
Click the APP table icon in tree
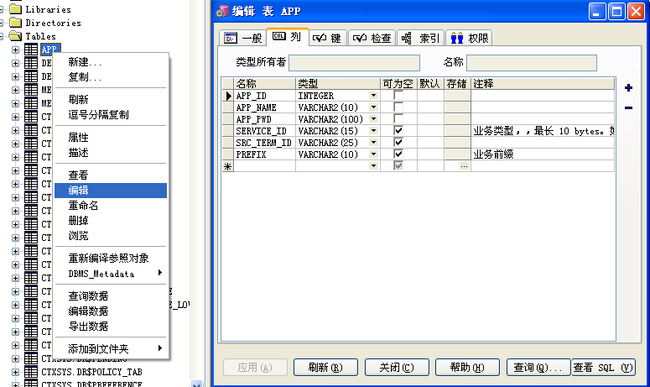coord(31,50)
